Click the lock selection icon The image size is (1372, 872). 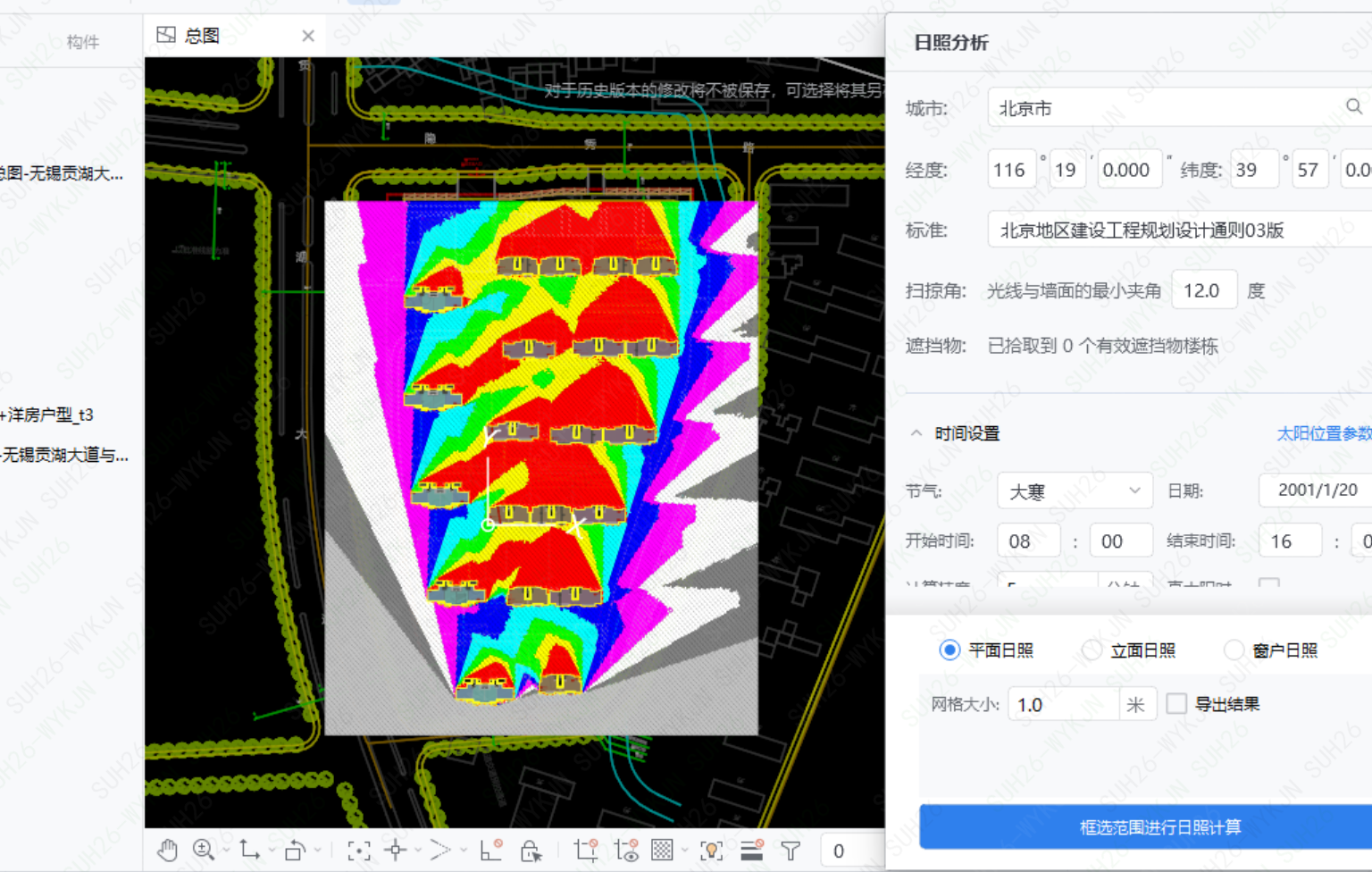click(x=531, y=851)
